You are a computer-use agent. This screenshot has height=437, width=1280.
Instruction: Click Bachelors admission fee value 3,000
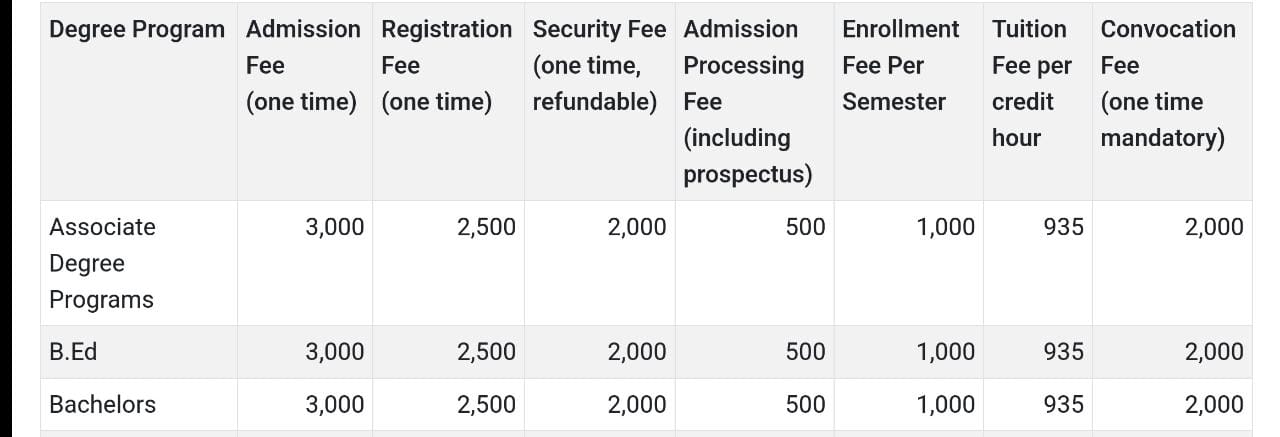coord(335,405)
